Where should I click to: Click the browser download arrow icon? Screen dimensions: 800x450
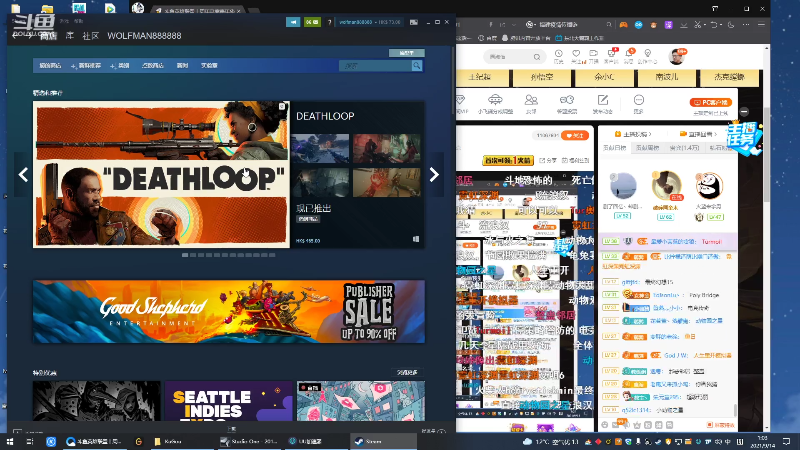(x=684, y=24)
